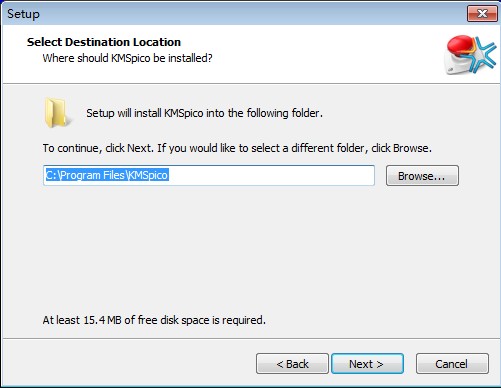Cancel the KMSpico installation

452,364
